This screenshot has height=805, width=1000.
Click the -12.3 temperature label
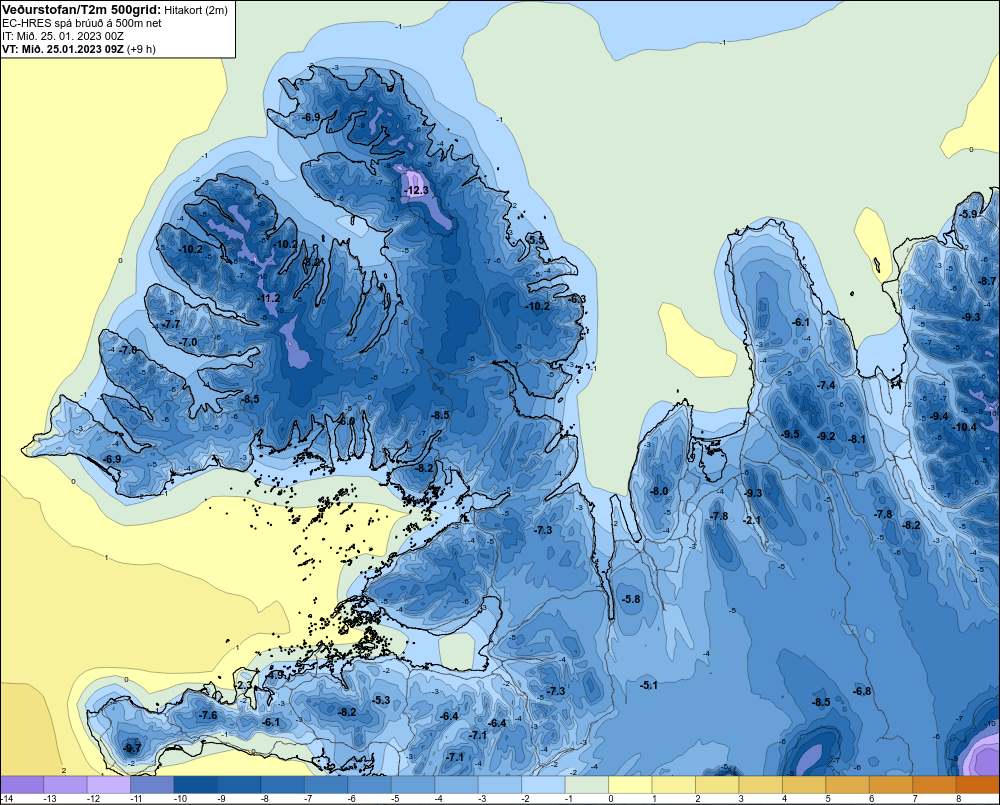(x=417, y=190)
